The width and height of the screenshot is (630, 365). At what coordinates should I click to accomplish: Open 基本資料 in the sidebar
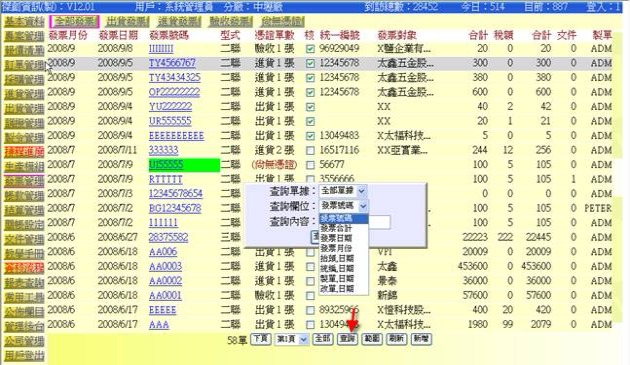coord(24,21)
